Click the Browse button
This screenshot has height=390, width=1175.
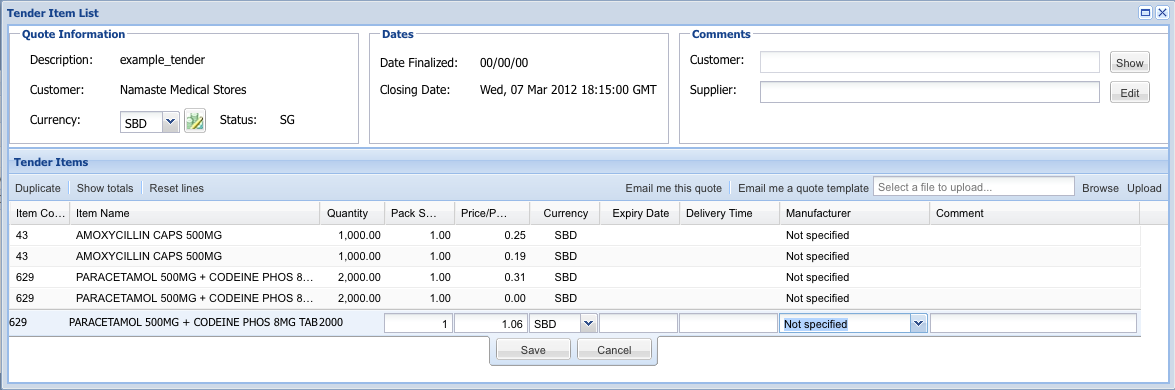[x=1100, y=188]
